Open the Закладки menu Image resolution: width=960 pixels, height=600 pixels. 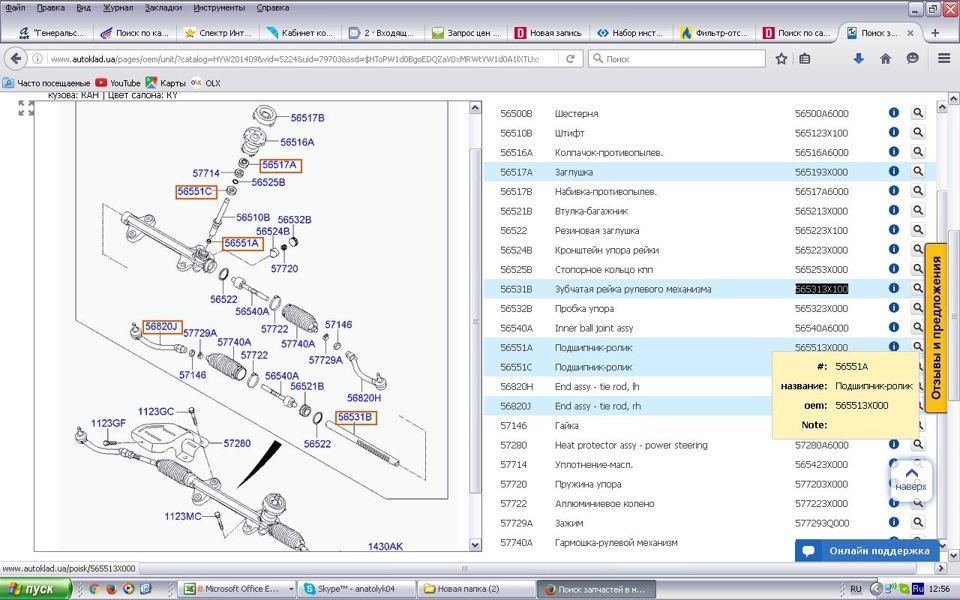[x=163, y=7]
